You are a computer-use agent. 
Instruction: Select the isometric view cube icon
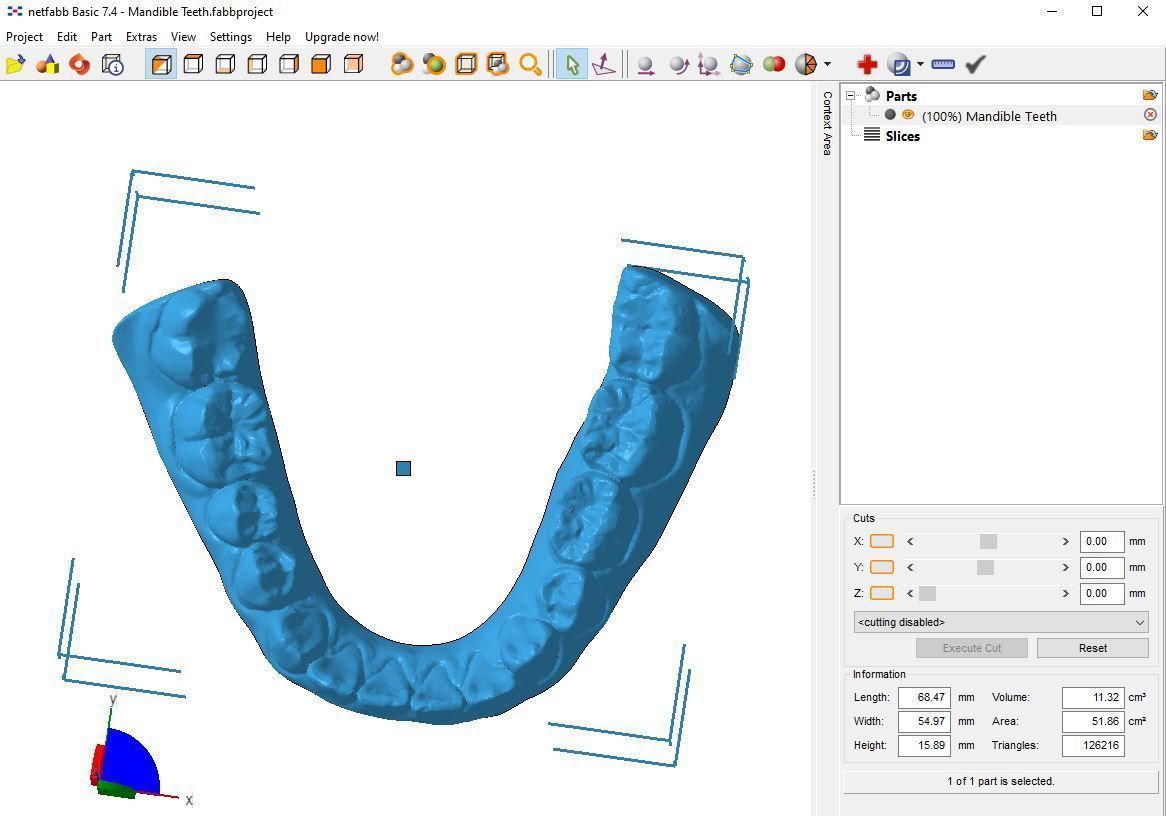(x=161, y=65)
